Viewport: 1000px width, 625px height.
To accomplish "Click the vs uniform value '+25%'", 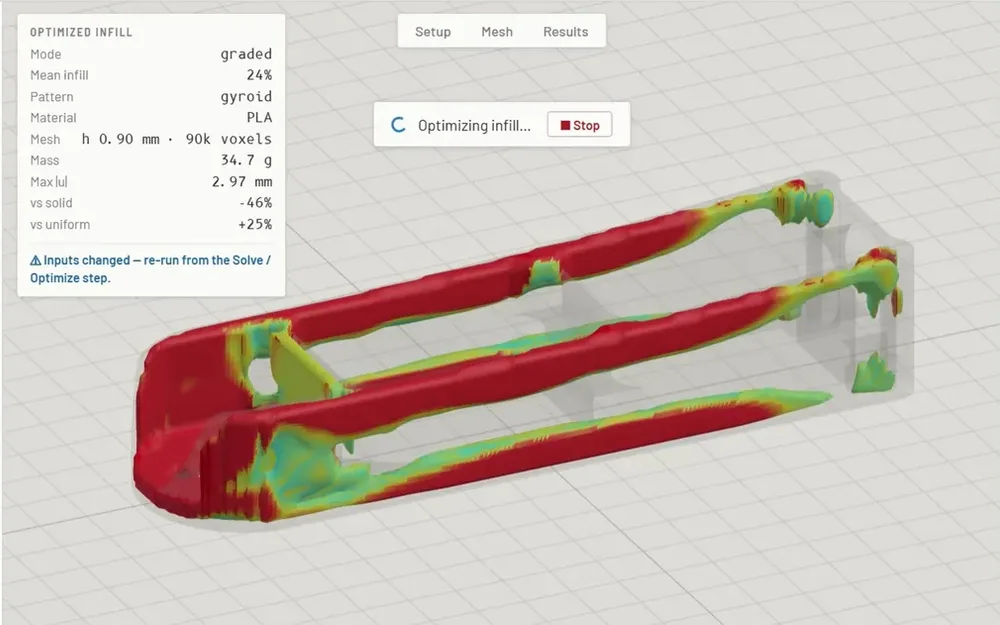I will click(255, 224).
